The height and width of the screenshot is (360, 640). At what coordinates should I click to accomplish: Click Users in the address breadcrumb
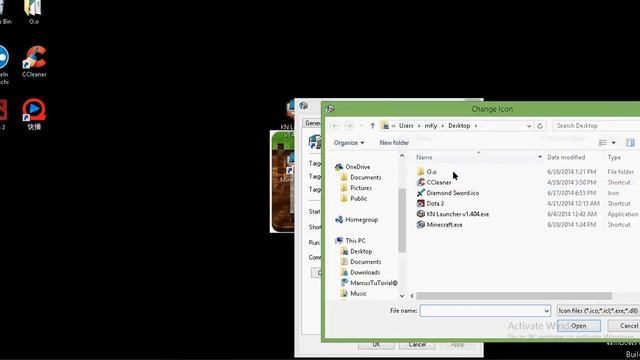point(406,126)
